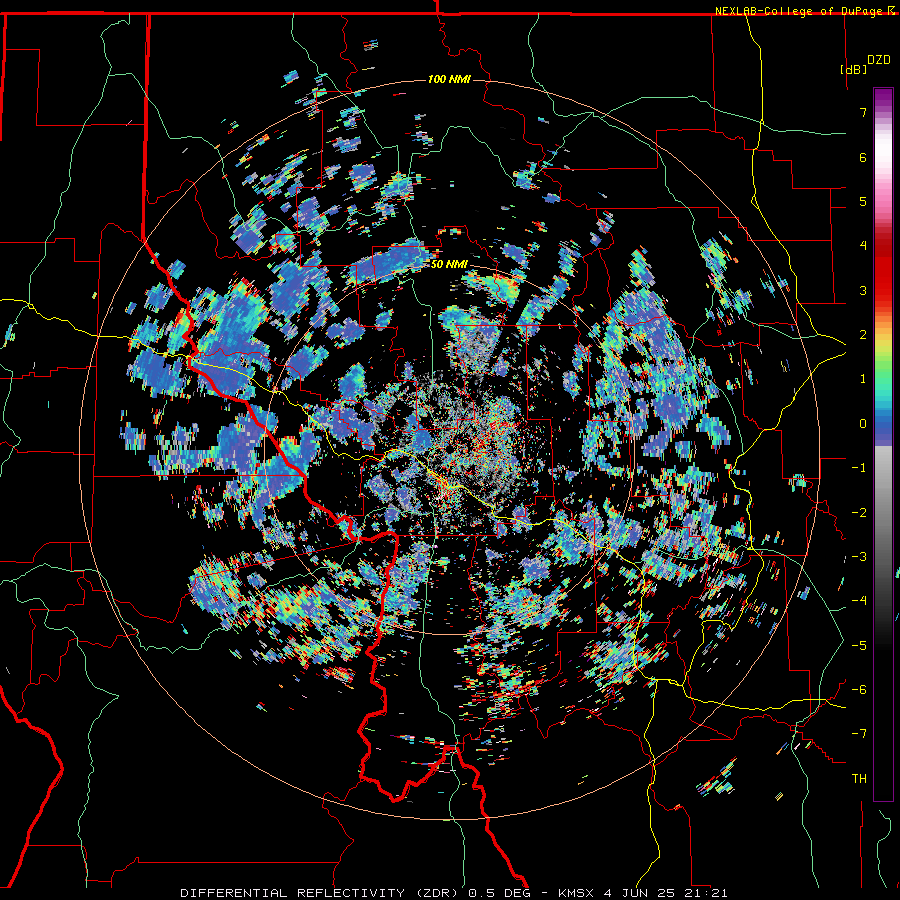
Task: Click the "1" tick label on the scale
Action: 863,379
